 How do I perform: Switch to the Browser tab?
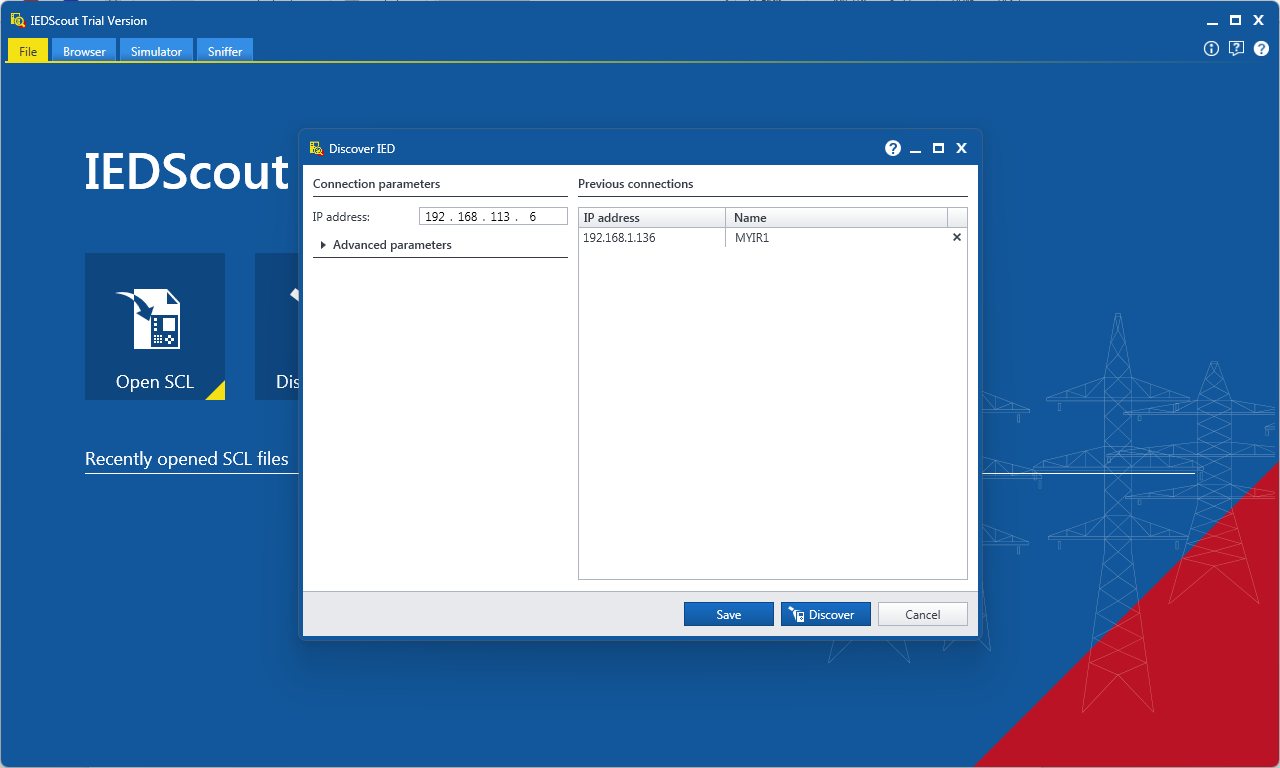[84, 51]
